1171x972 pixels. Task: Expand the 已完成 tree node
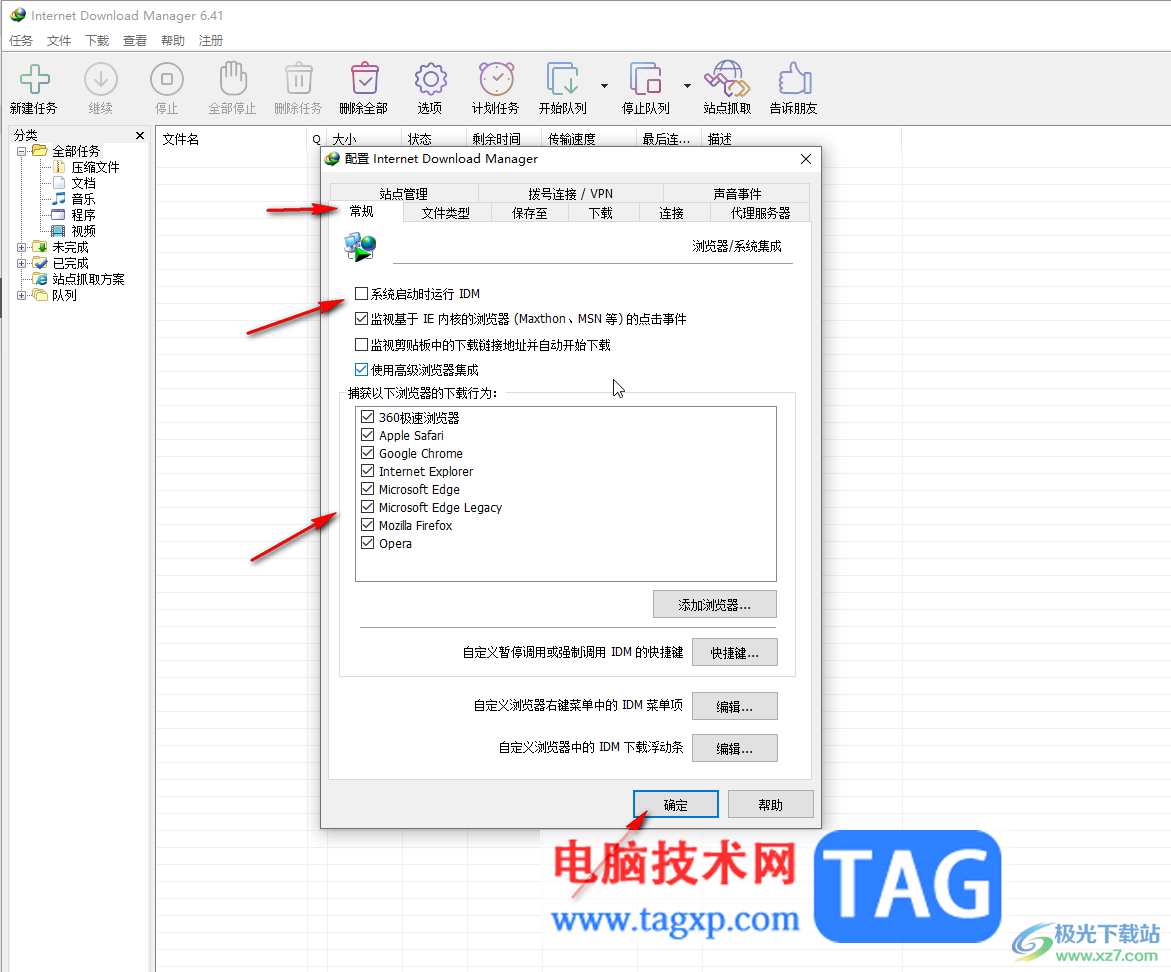pyautogui.click(x=22, y=264)
